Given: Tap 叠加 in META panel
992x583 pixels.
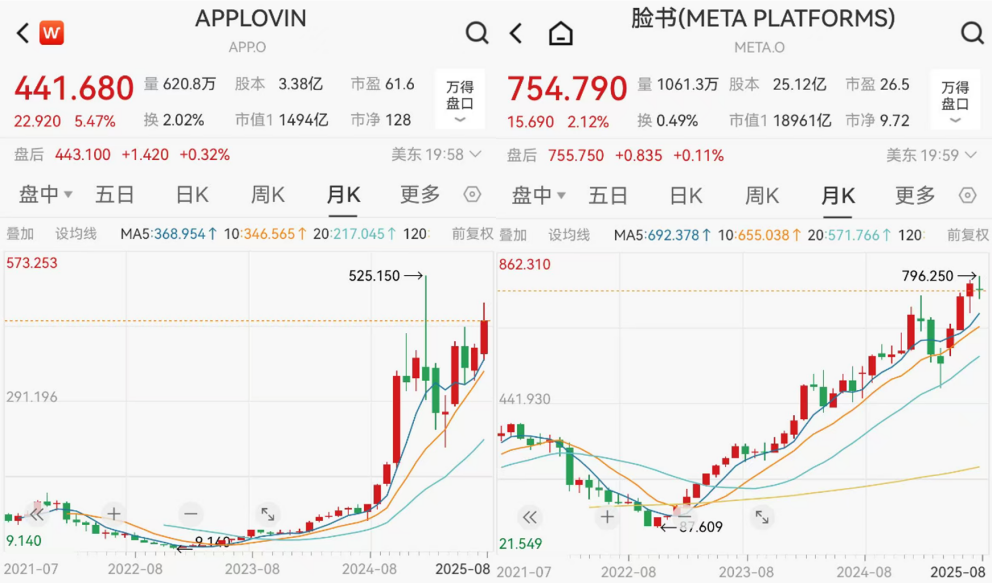Looking at the screenshot, I should (513, 235).
